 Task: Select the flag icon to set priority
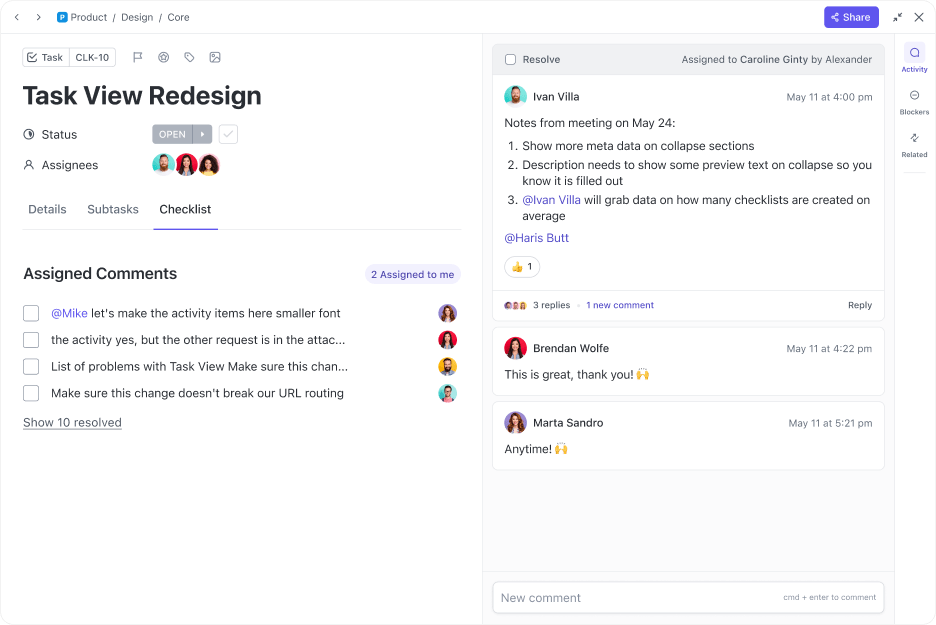(137, 57)
